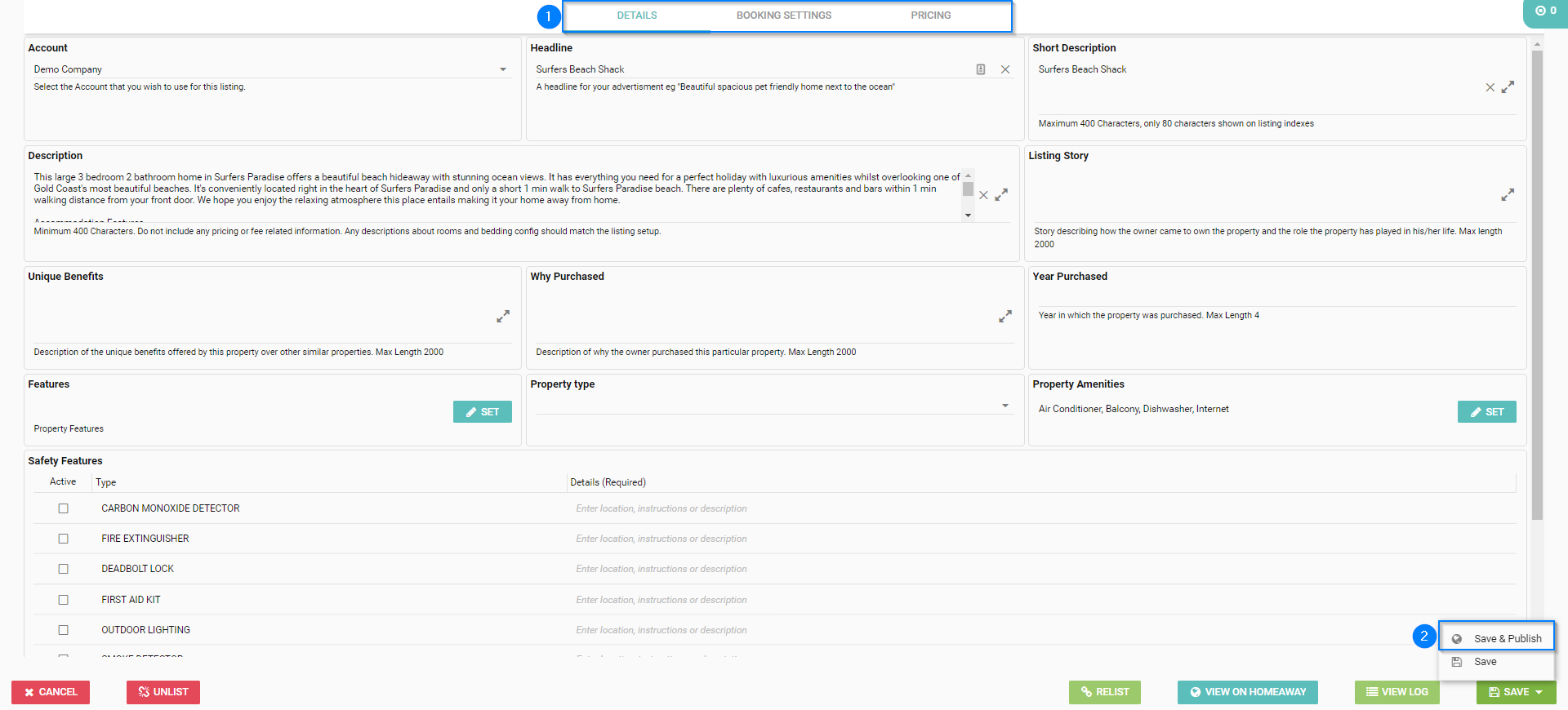
Task: Open the Pricing tab
Action: 930,16
